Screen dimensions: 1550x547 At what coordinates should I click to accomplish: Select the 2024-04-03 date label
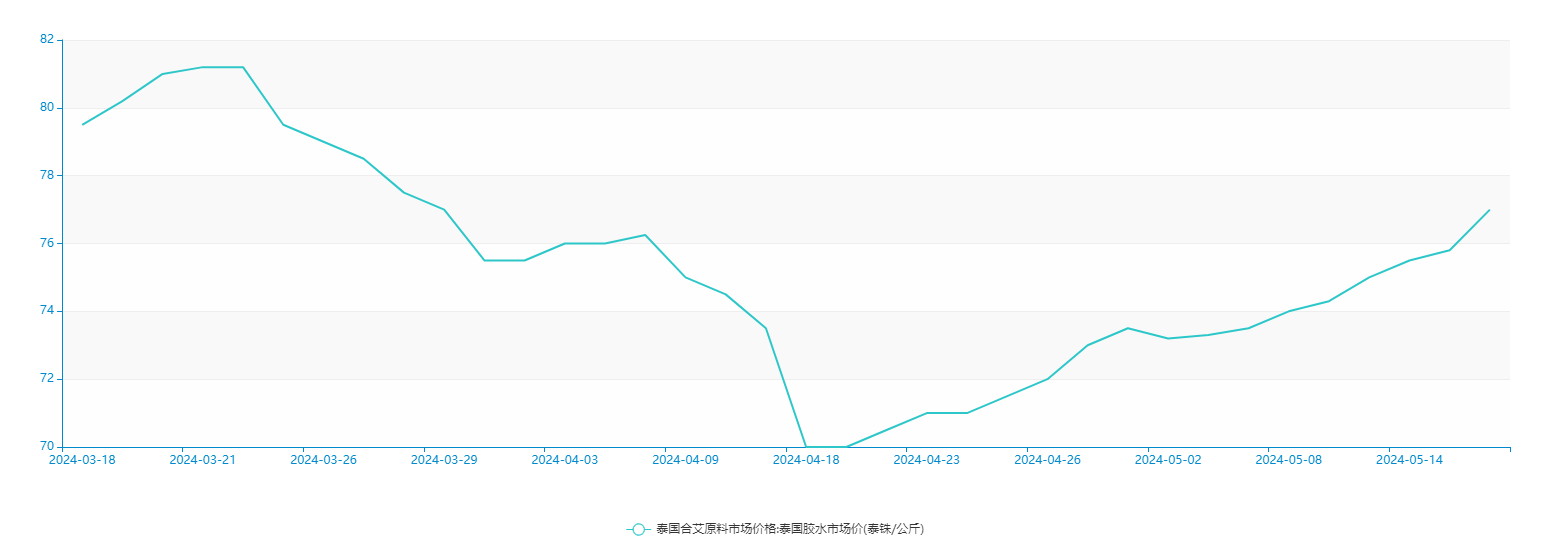pyautogui.click(x=564, y=460)
